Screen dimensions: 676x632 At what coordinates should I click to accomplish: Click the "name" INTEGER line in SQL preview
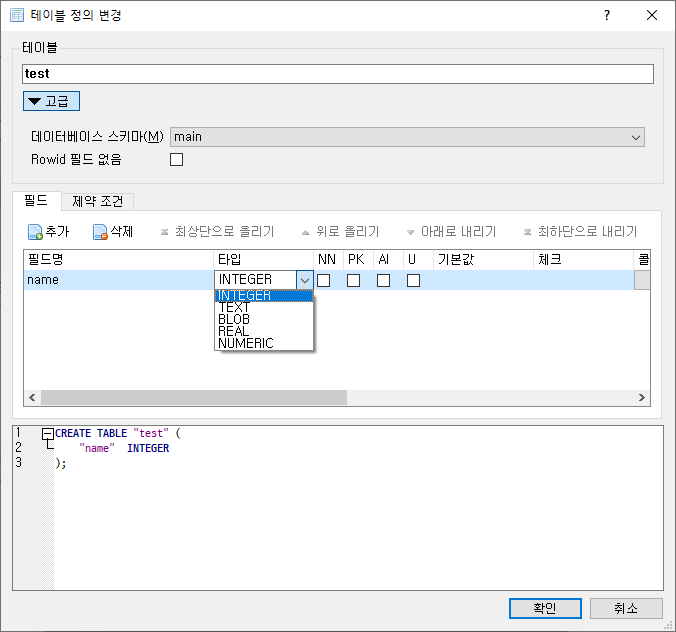[x=124, y=448]
